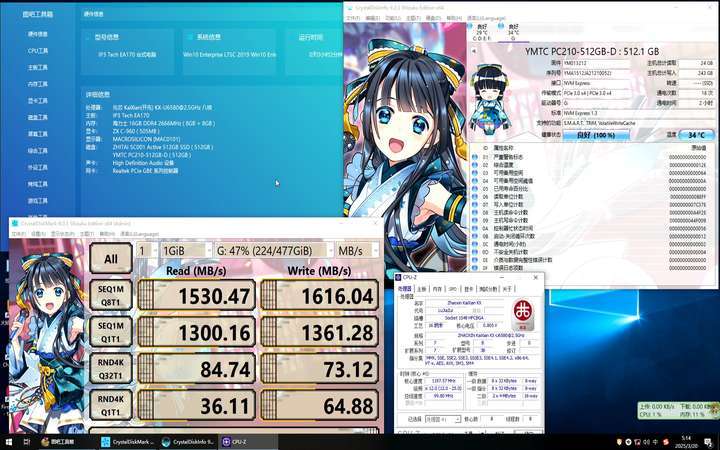Viewport: 720px width, 450px height.
Task: Open 外设工具 in the toolbox sidebar
Action: click(x=38, y=168)
